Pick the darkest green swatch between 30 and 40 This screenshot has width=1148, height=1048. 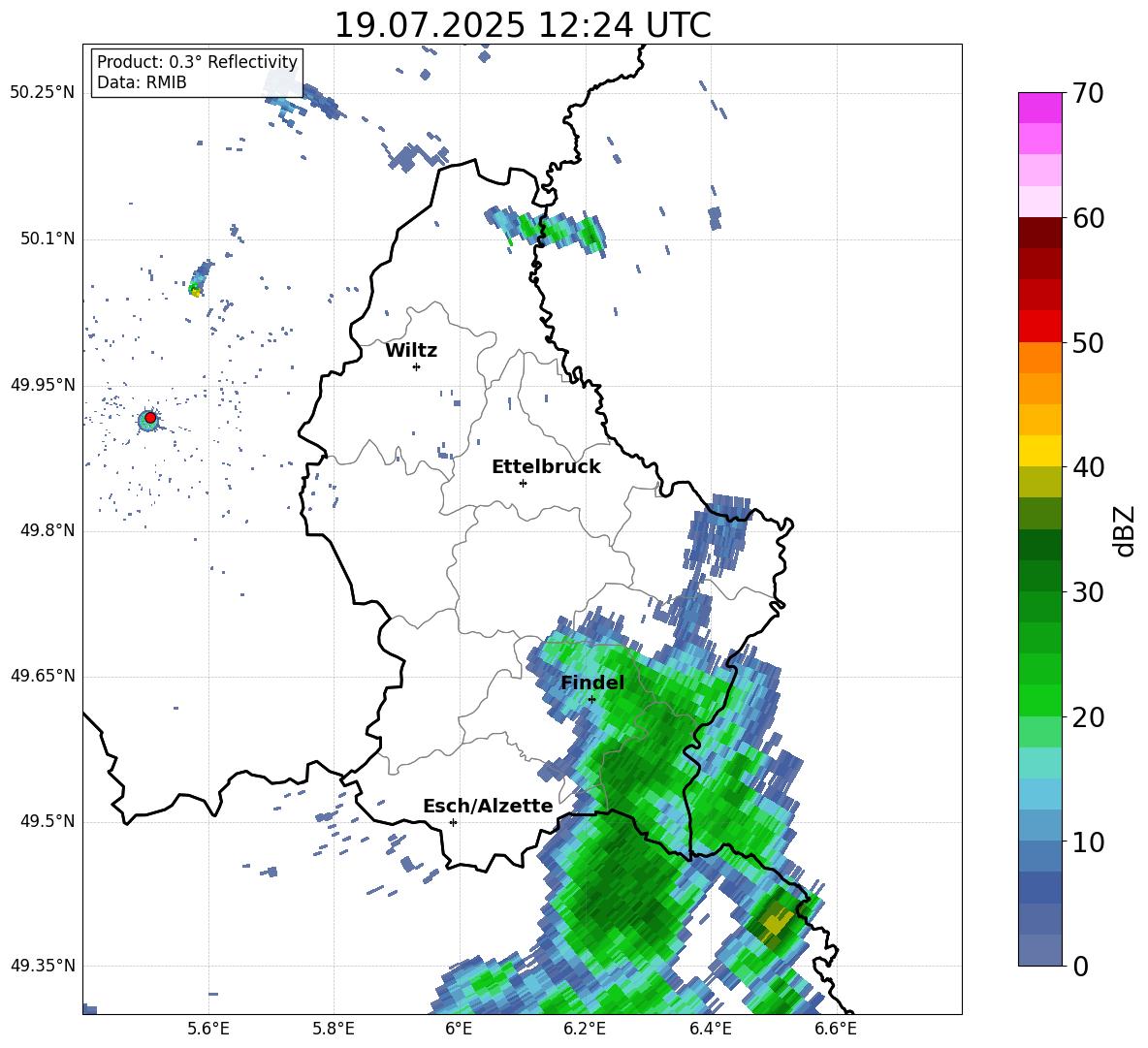coord(1039,545)
